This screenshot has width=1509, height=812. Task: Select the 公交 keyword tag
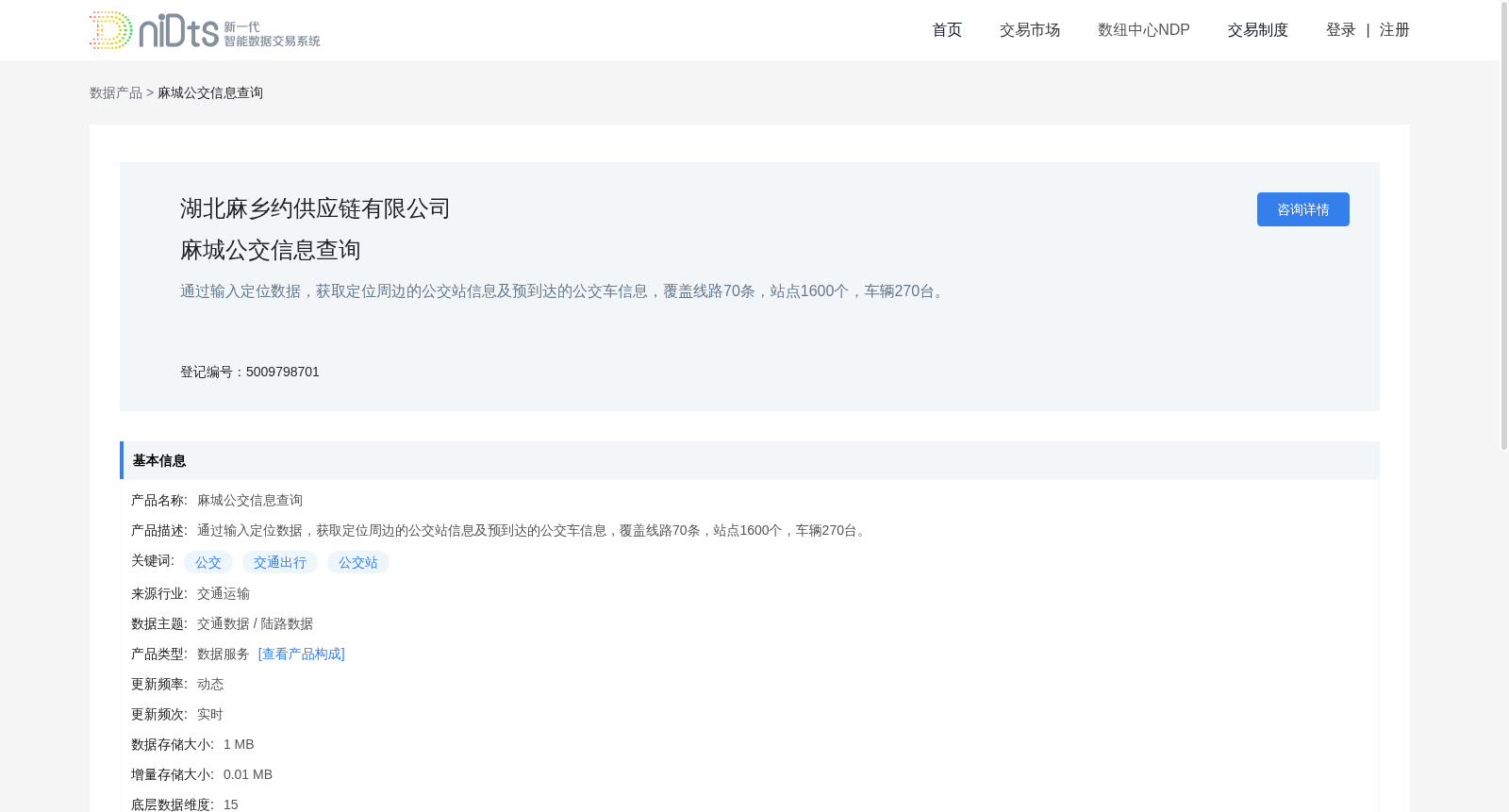208,562
